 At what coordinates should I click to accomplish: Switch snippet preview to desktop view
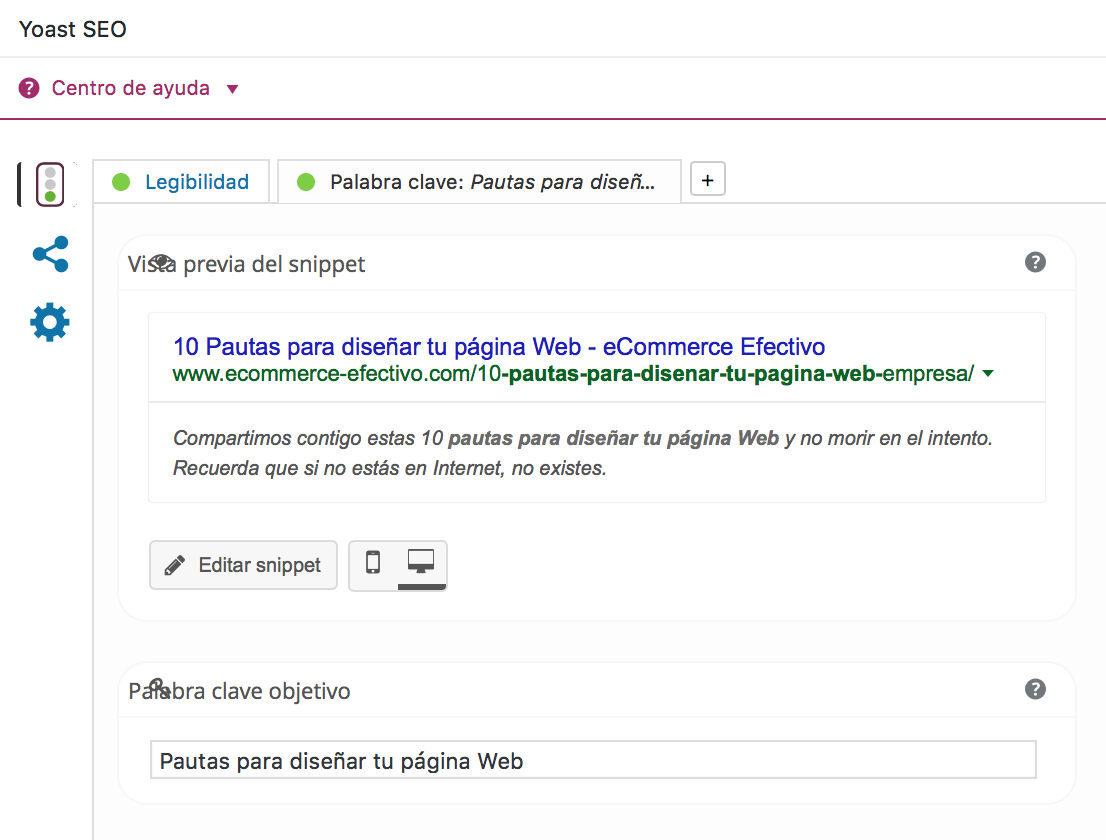click(x=421, y=564)
